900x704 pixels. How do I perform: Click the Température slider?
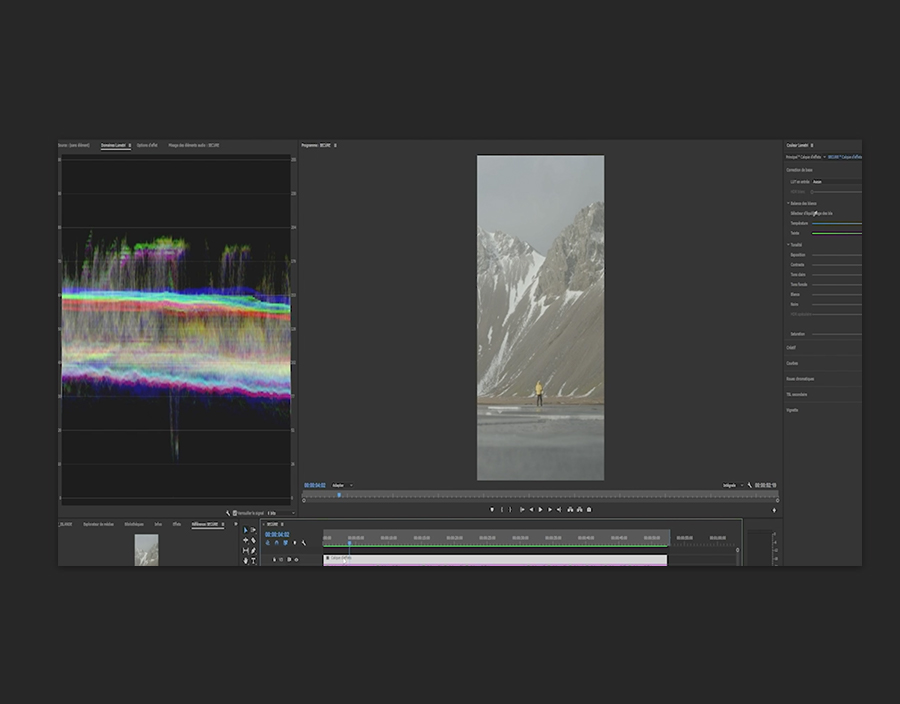click(836, 223)
